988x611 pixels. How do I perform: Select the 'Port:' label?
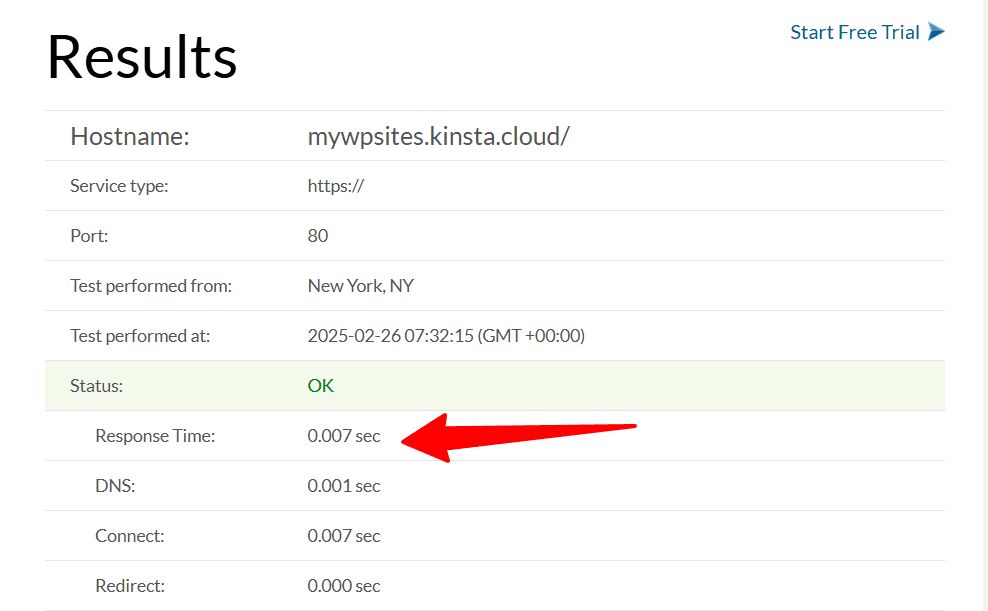(89, 236)
